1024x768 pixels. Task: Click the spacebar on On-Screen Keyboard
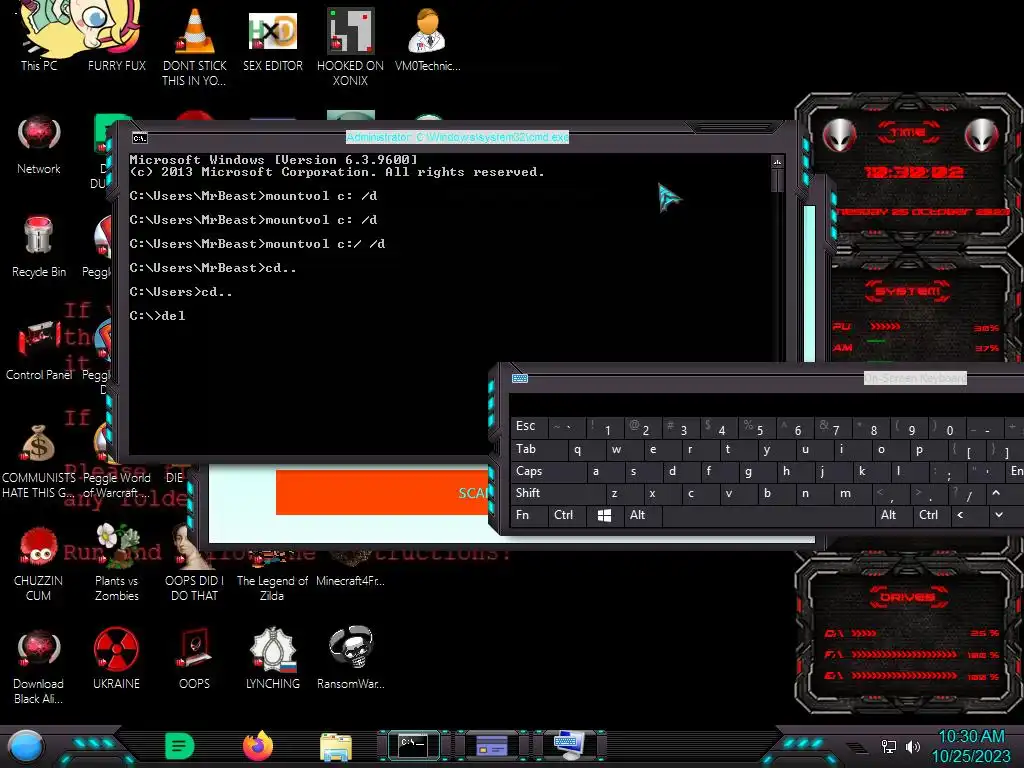point(767,515)
